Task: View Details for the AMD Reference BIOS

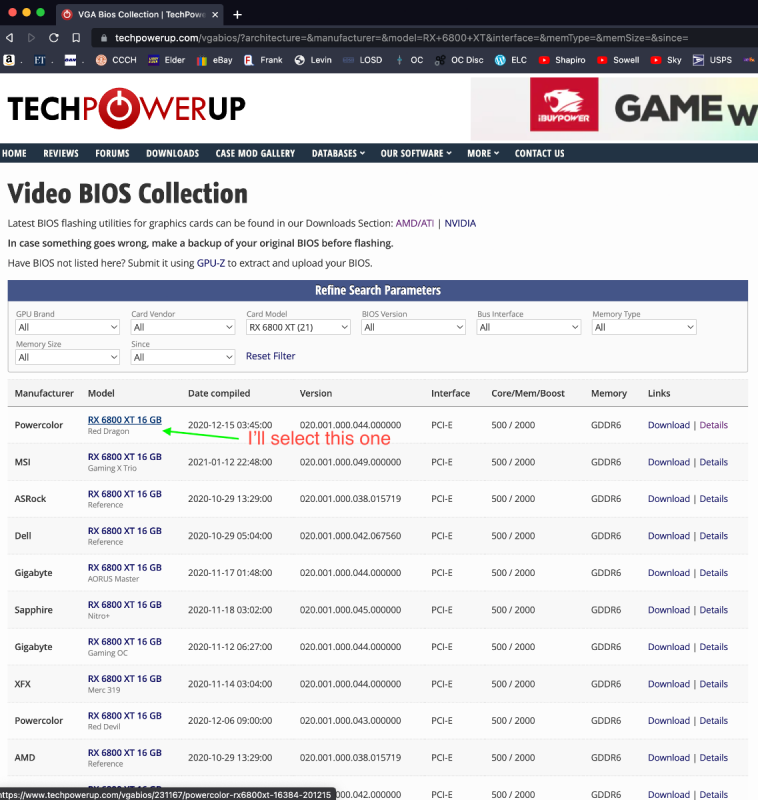Action: 713,758
